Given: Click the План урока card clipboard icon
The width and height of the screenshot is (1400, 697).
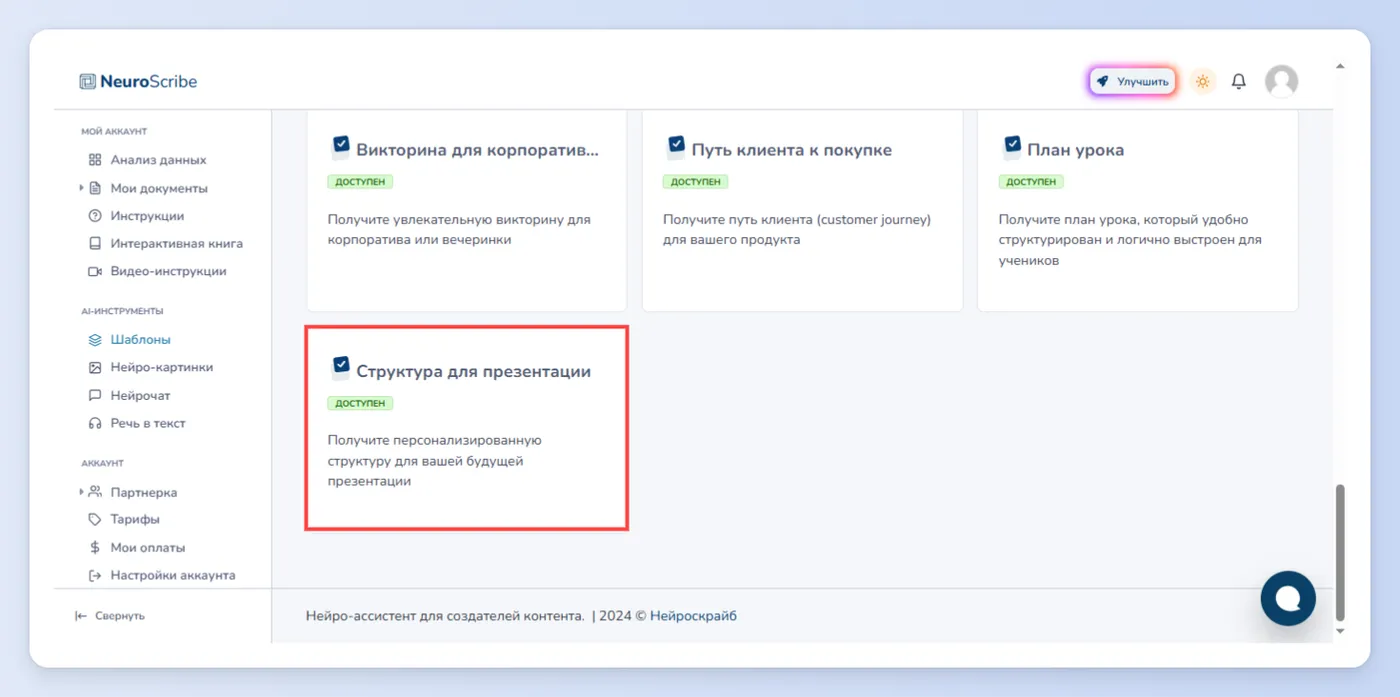Looking at the screenshot, I should pyautogui.click(x=1012, y=147).
